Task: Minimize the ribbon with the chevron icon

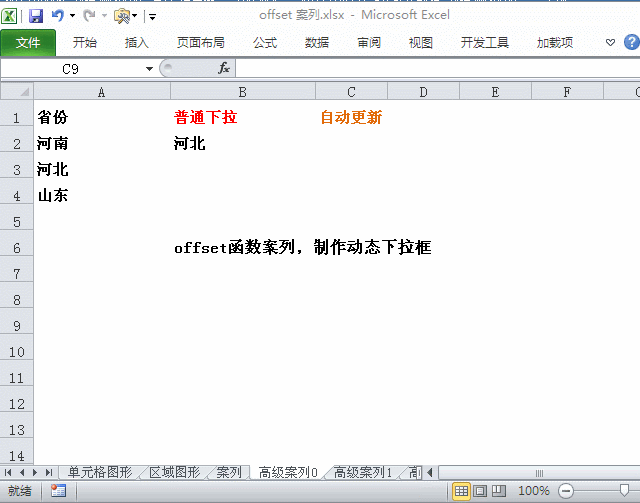Action: 610,42
